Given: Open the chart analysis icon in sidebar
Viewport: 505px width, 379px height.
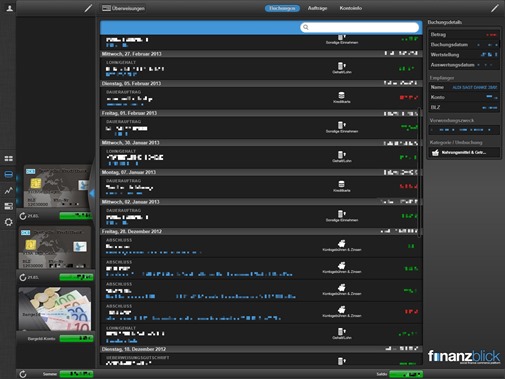Looking at the screenshot, I should point(8,190).
